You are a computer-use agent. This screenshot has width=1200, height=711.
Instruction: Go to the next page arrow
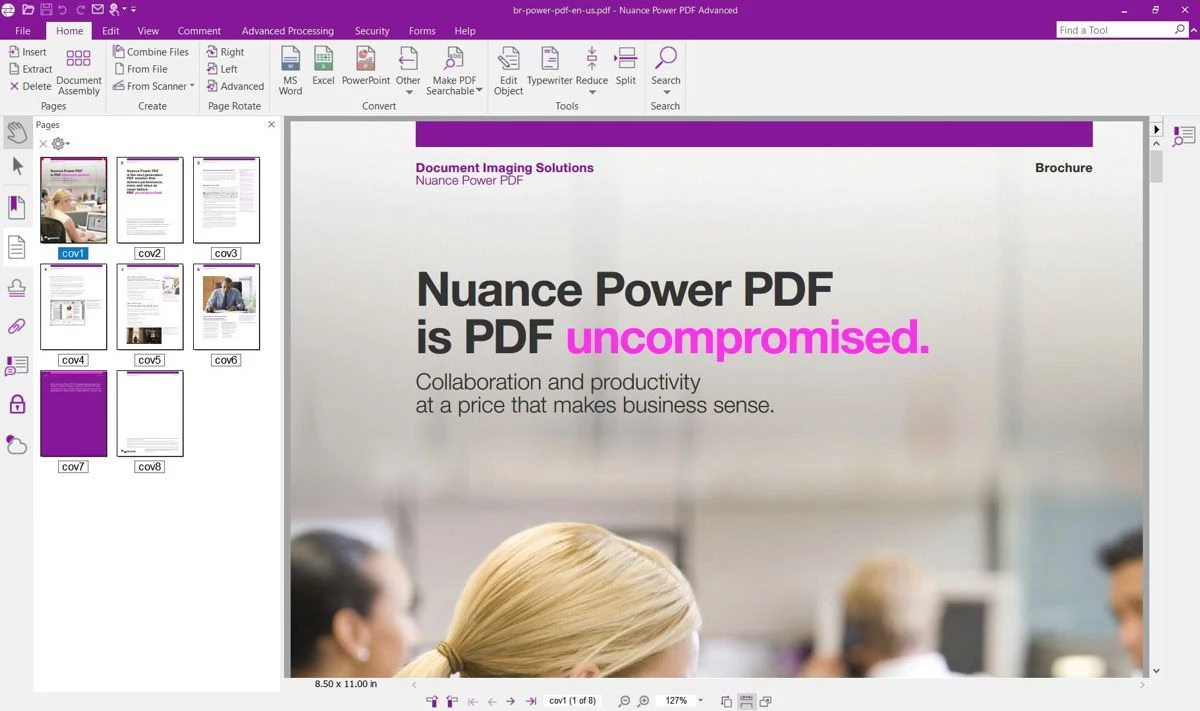point(511,701)
